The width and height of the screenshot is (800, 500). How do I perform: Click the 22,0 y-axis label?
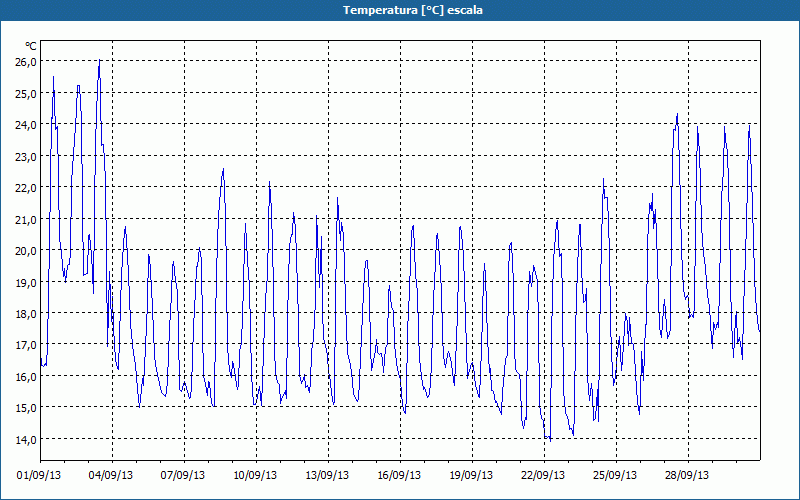(x=26, y=188)
